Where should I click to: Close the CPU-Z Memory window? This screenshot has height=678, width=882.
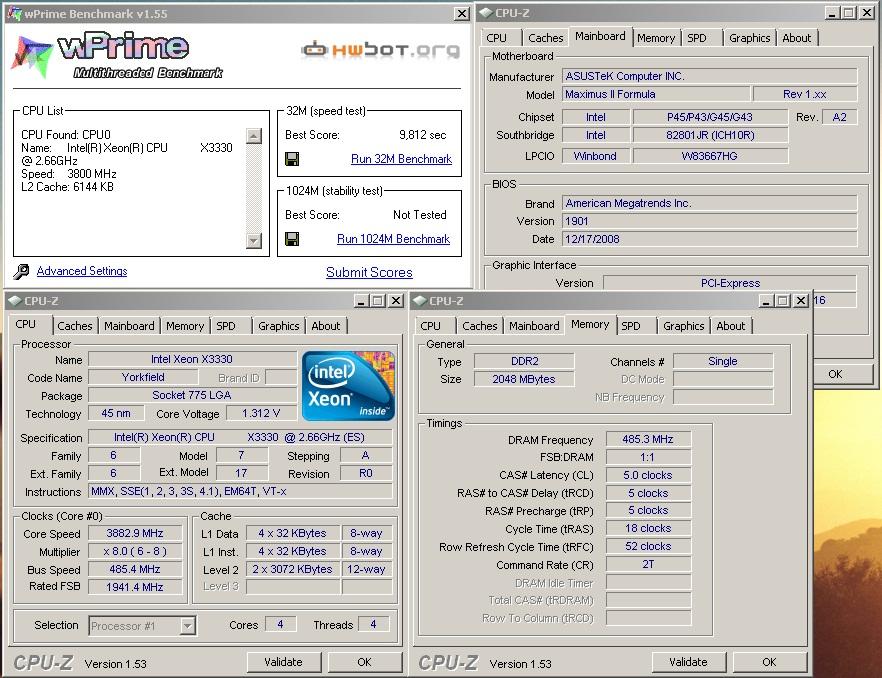click(x=801, y=301)
